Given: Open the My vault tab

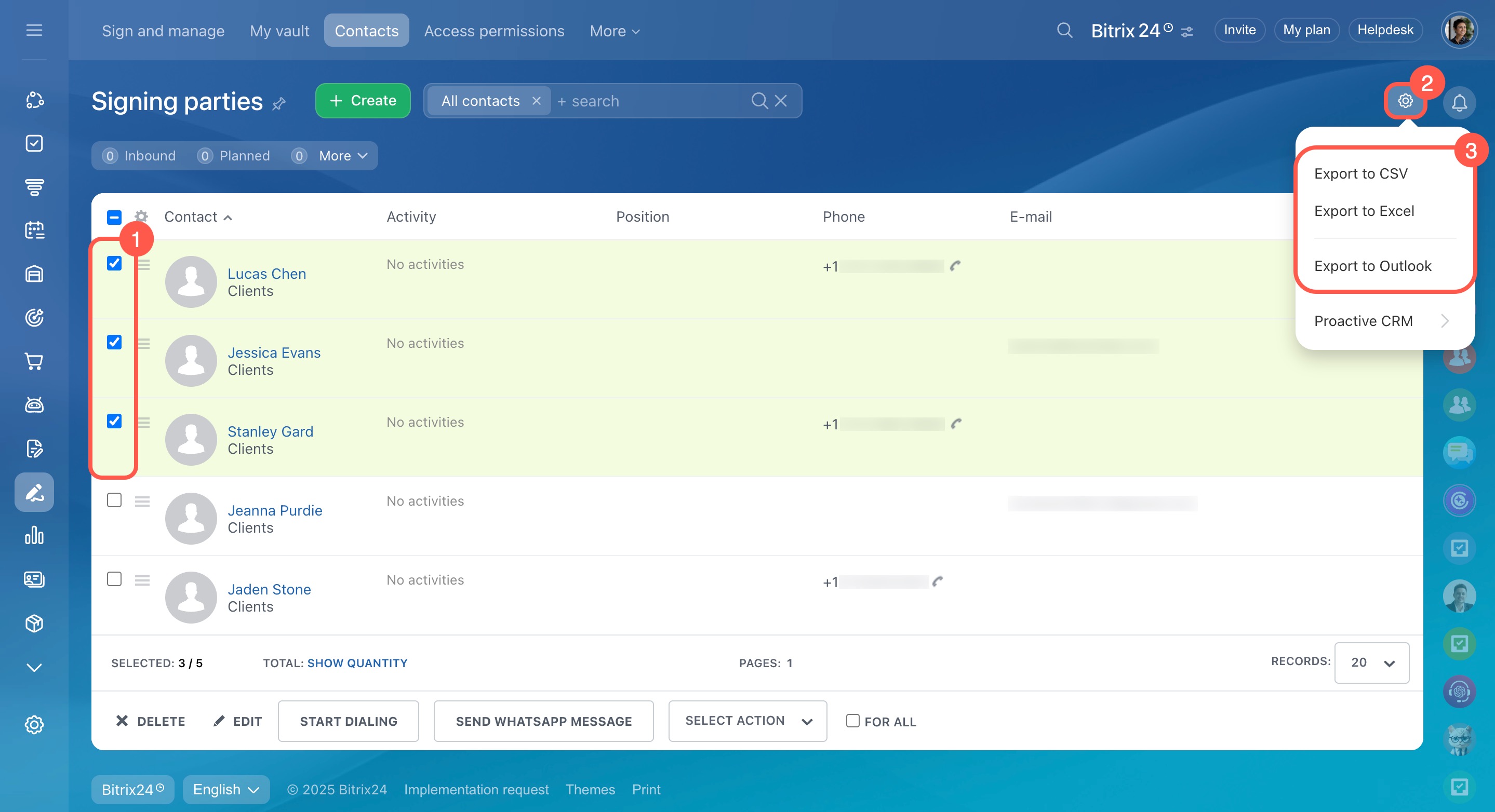Looking at the screenshot, I should (279, 31).
